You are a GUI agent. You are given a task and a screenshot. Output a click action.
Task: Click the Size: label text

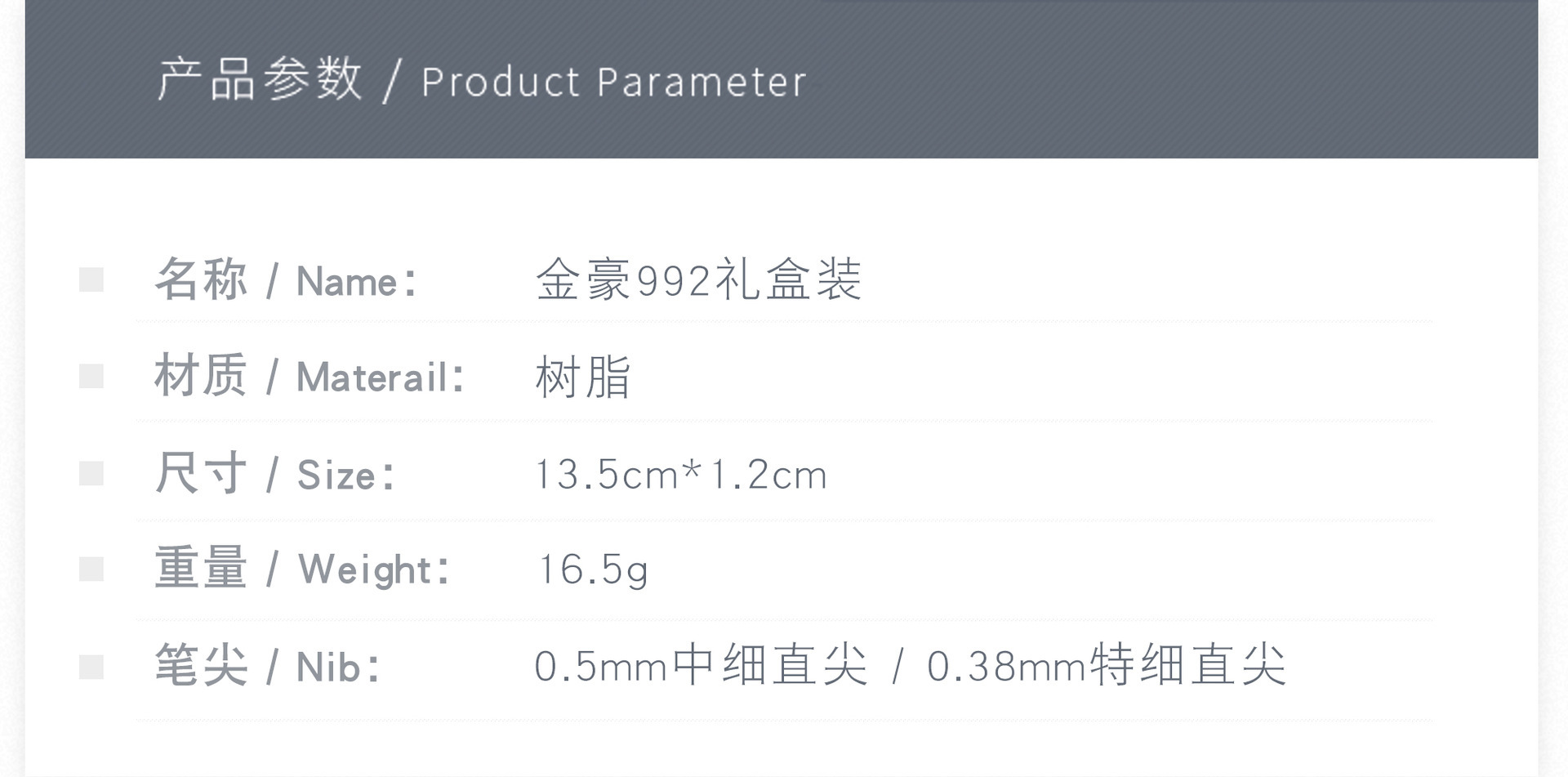click(x=347, y=476)
